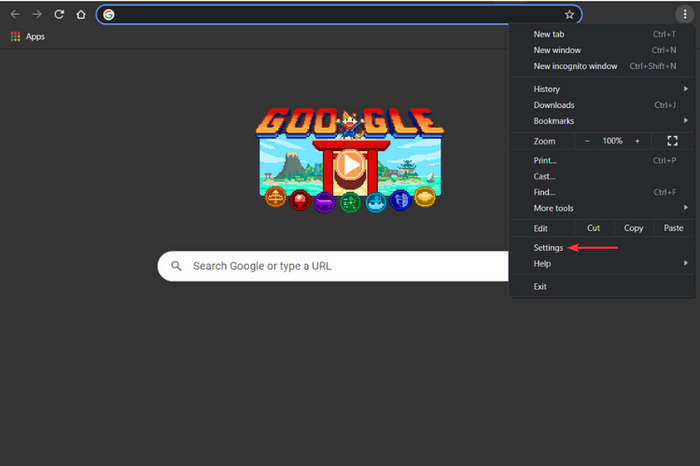Choose Exit from the menu
Viewport: 700px width, 466px height.
pyautogui.click(x=602, y=287)
